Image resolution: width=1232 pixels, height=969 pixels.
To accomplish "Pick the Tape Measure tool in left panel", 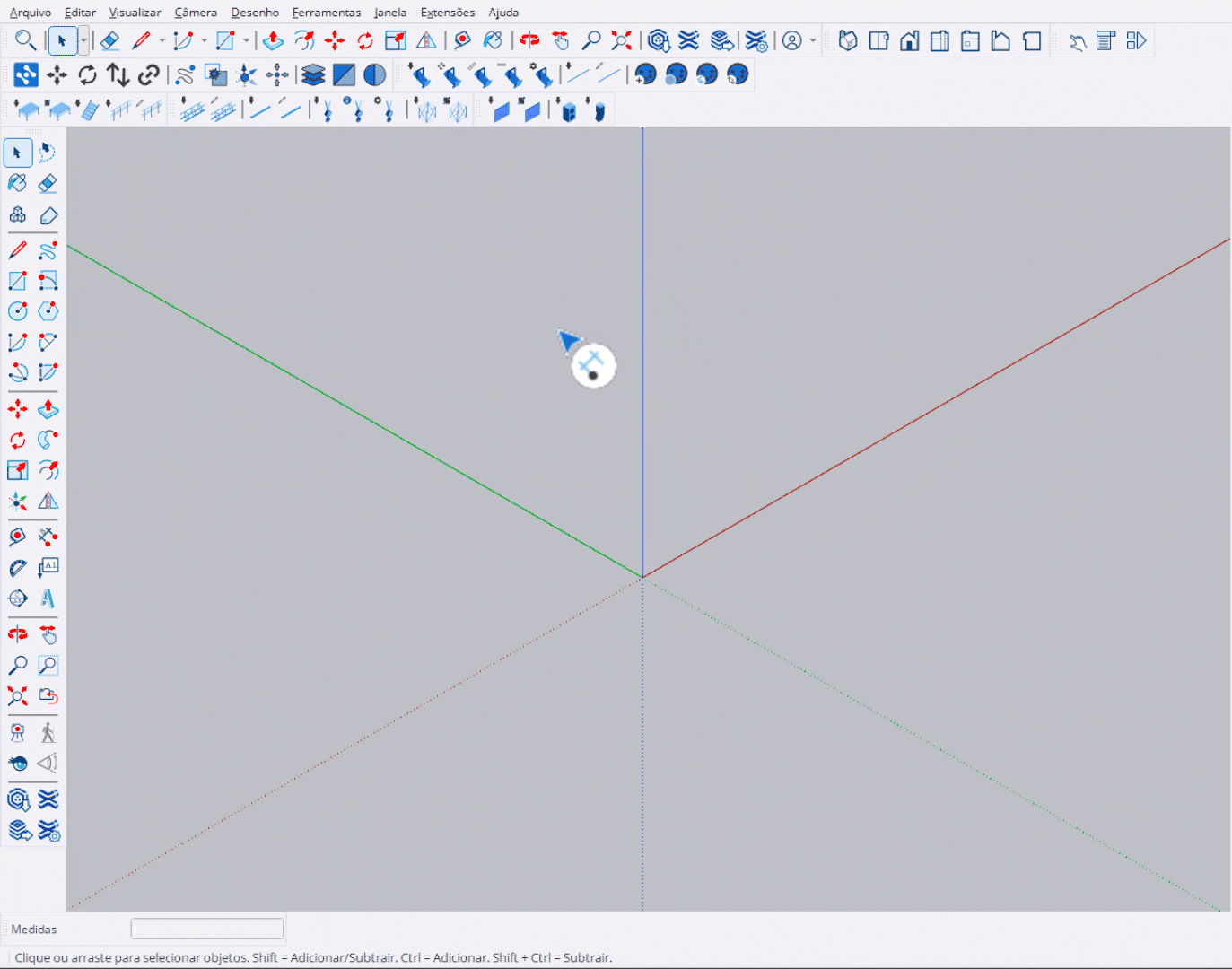I will point(17,537).
